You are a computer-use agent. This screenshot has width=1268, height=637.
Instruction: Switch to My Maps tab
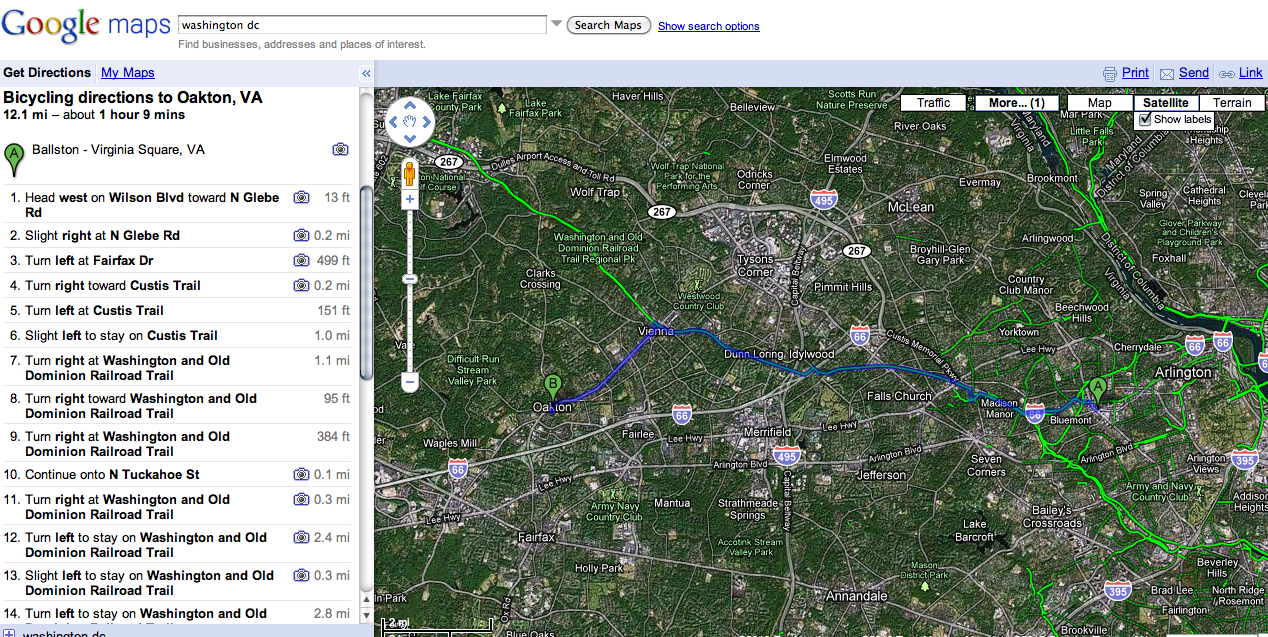tap(128, 73)
